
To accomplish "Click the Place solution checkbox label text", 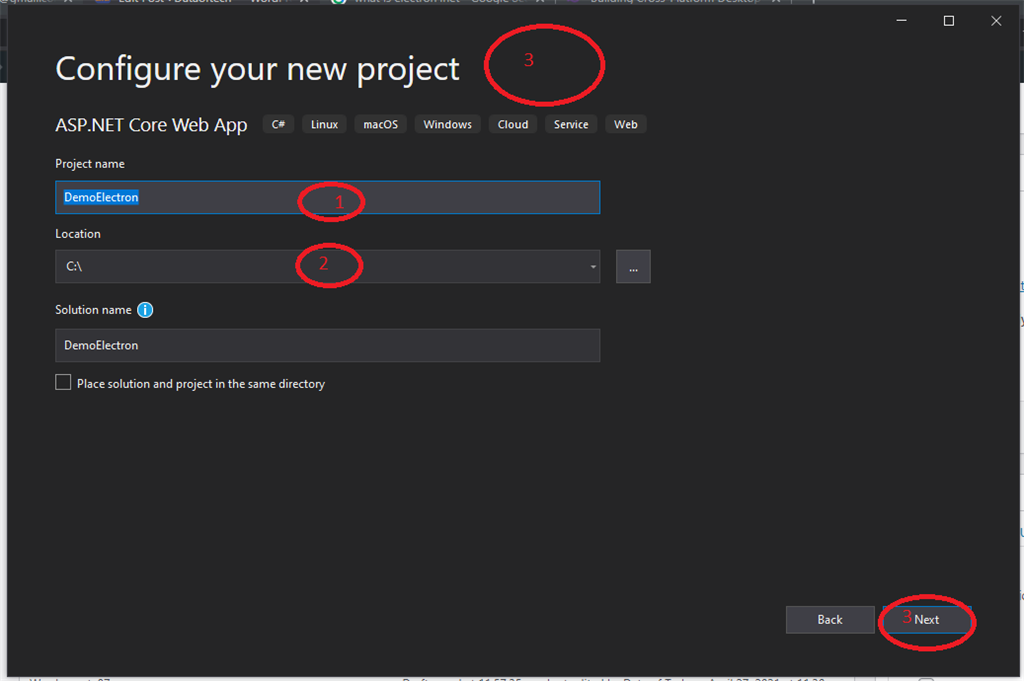I will pos(200,384).
